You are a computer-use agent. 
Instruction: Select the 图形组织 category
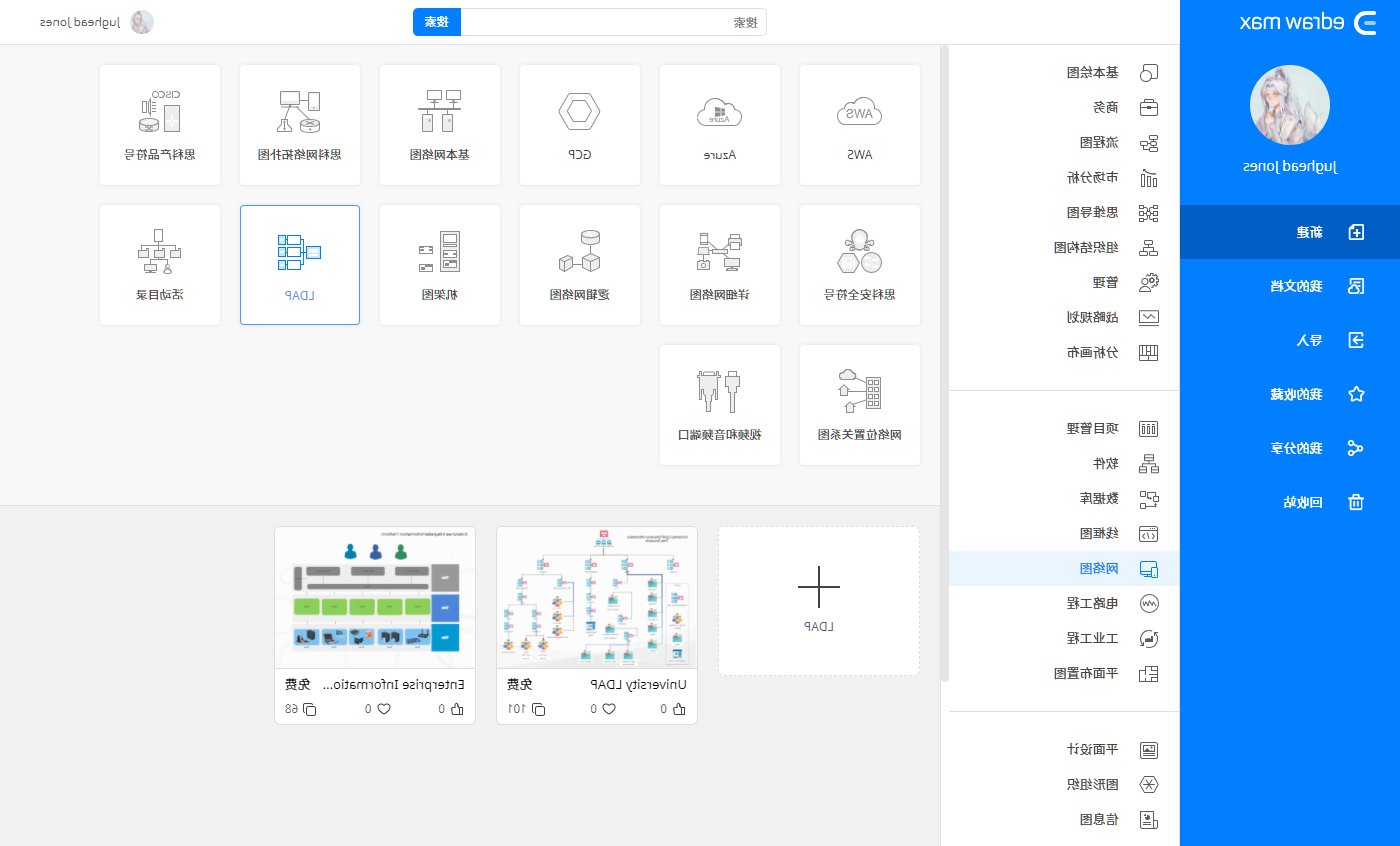tap(1064, 784)
